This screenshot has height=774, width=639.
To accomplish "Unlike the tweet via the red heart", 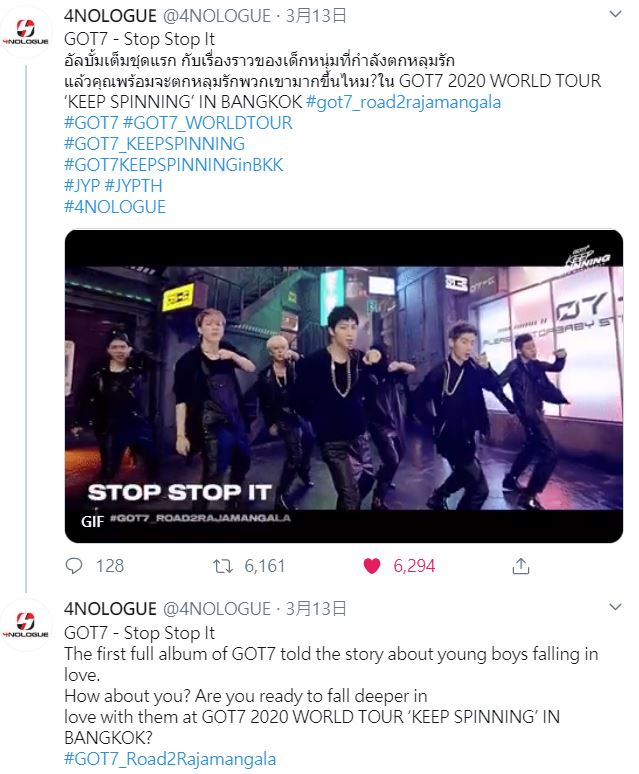I will pos(372,566).
